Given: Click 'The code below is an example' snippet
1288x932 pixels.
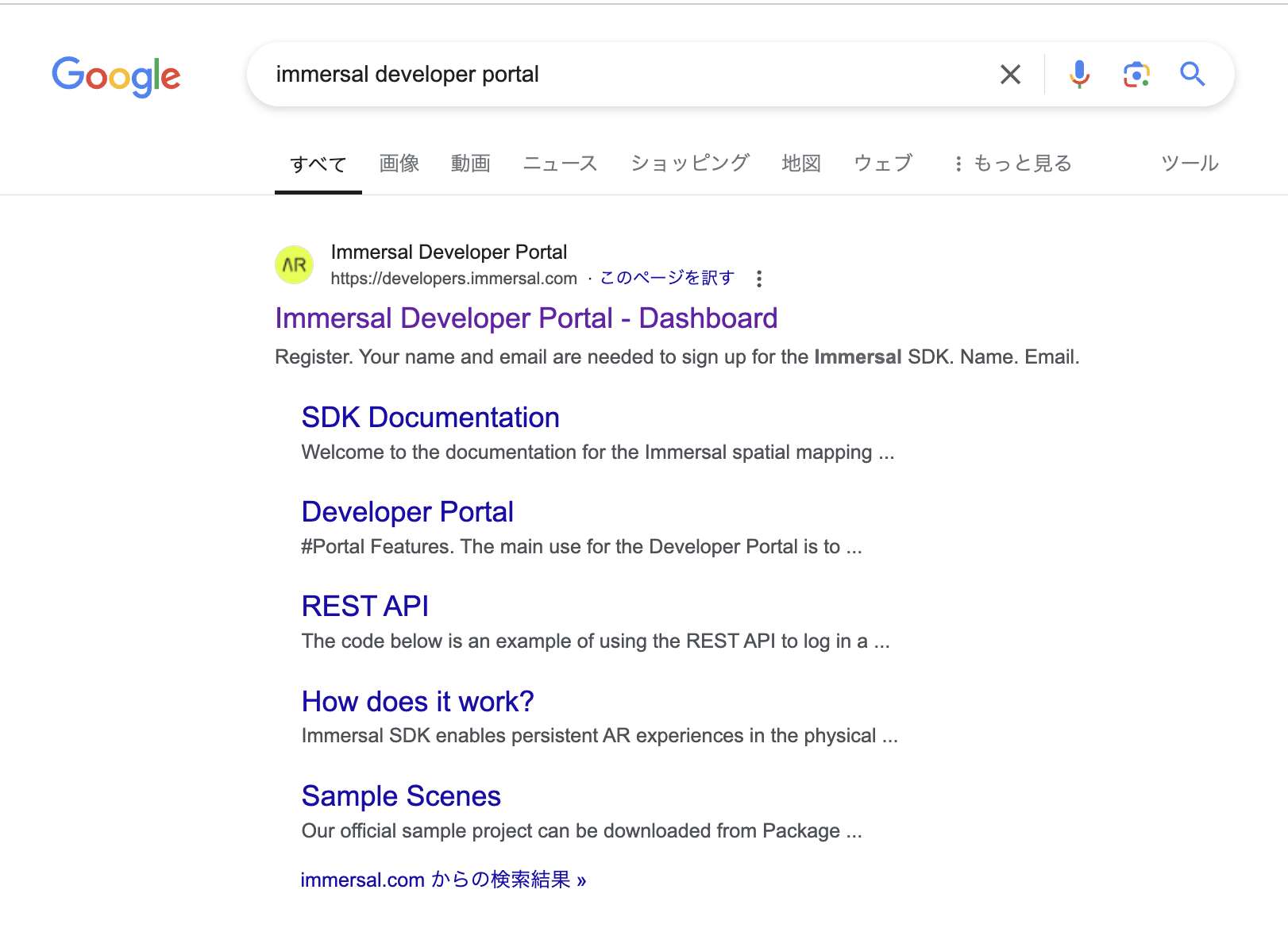Looking at the screenshot, I should pyautogui.click(x=596, y=641).
